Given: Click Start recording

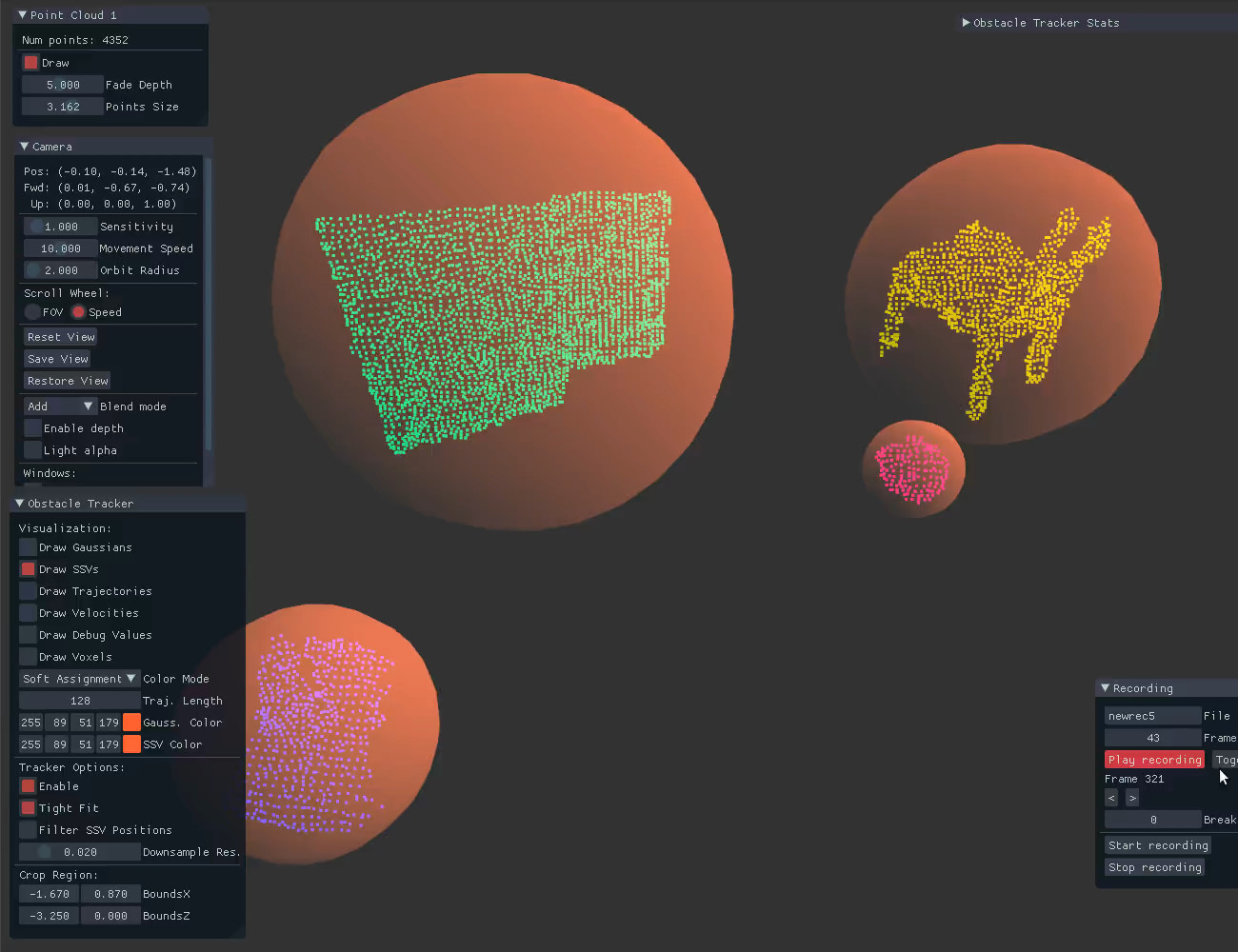Looking at the screenshot, I should pyautogui.click(x=1157, y=844).
